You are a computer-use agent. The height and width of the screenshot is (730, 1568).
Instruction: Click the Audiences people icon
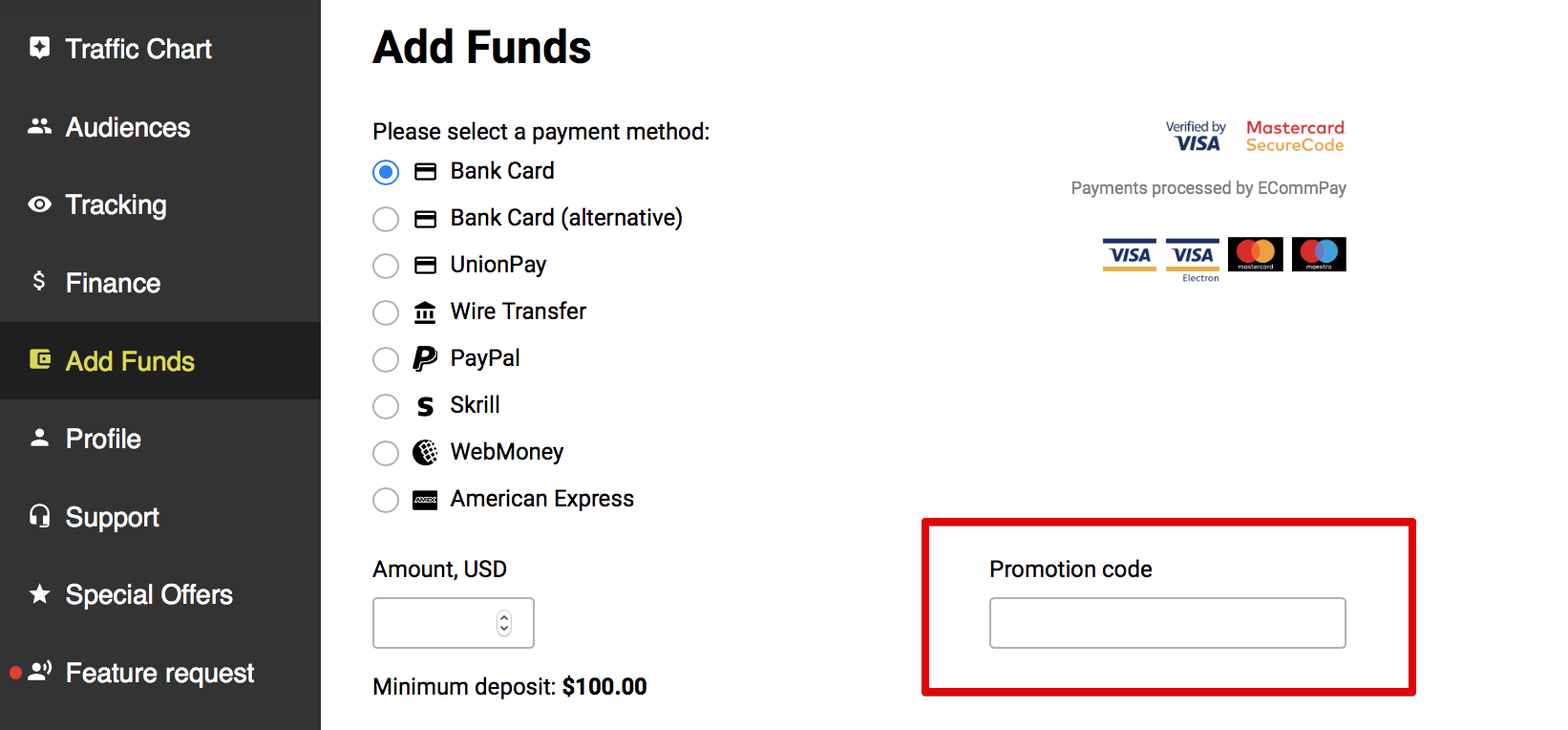39,126
